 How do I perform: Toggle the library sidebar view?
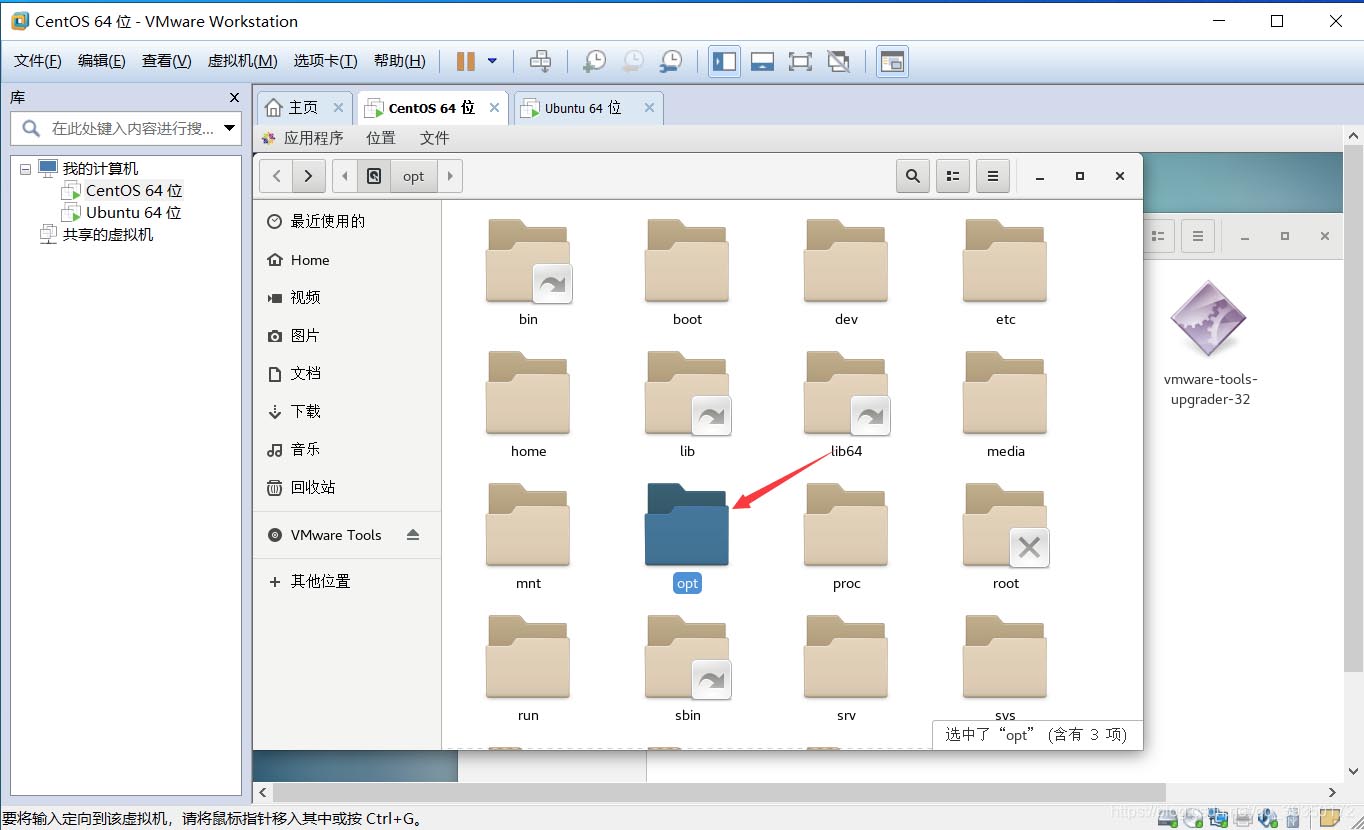point(724,62)
